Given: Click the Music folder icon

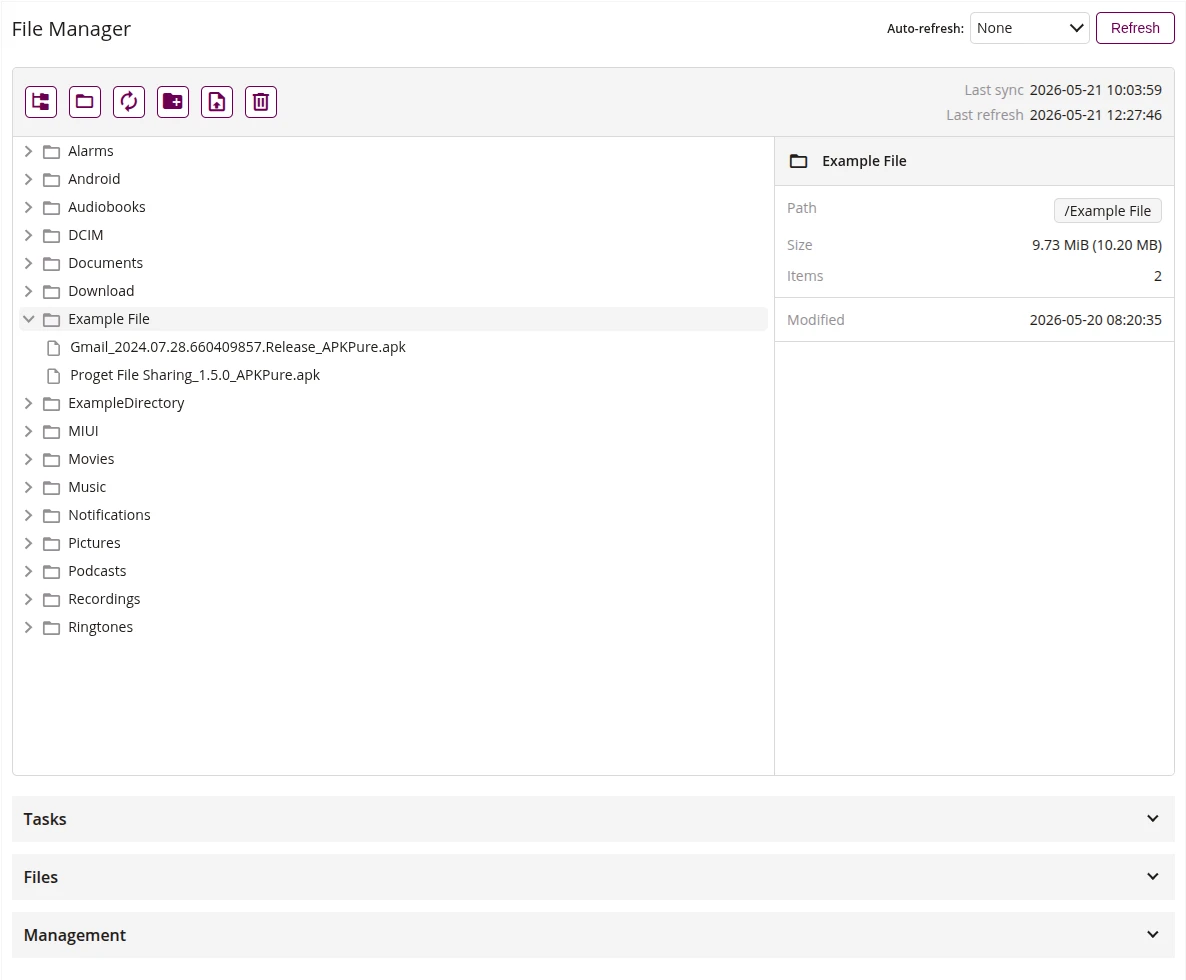Looking at the screenshot, I should point(51,488).
